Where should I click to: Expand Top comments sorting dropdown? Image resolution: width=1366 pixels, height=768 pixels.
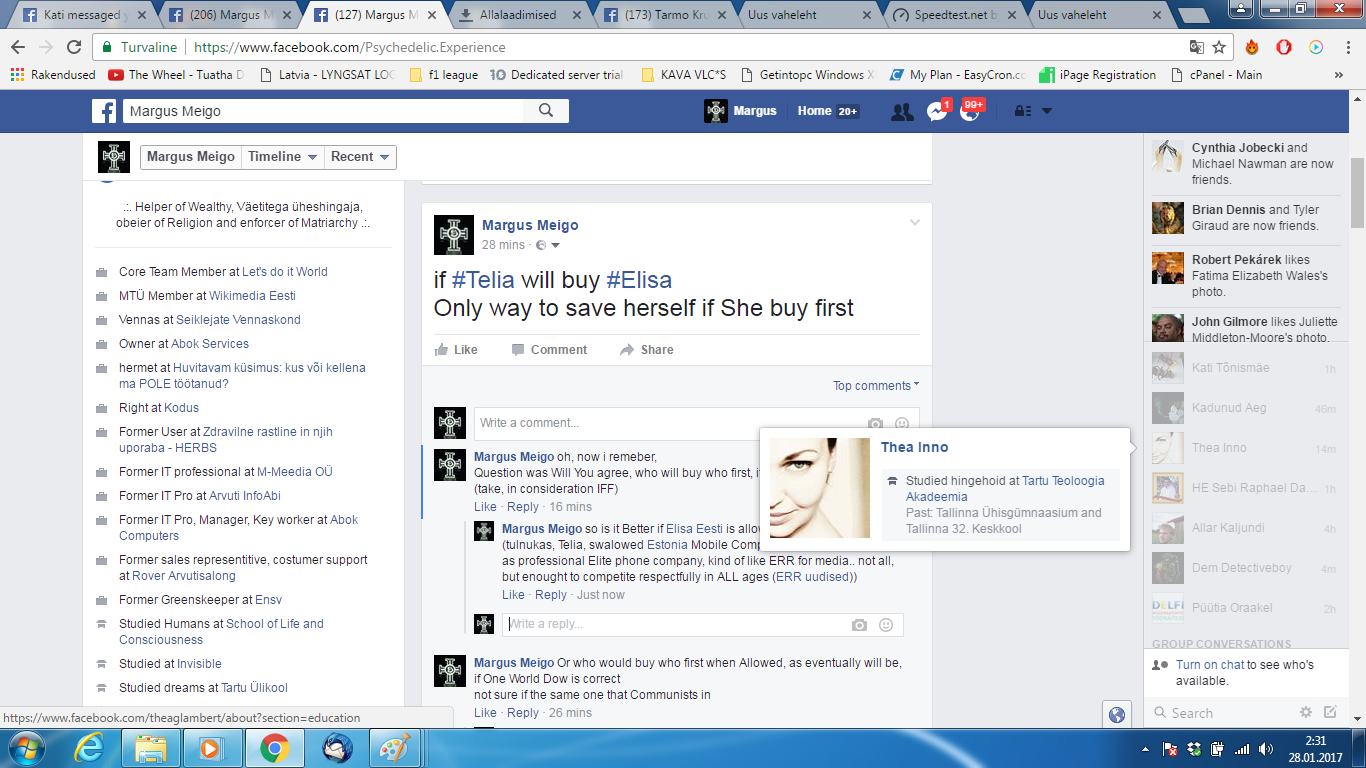[x=876, y=386]
